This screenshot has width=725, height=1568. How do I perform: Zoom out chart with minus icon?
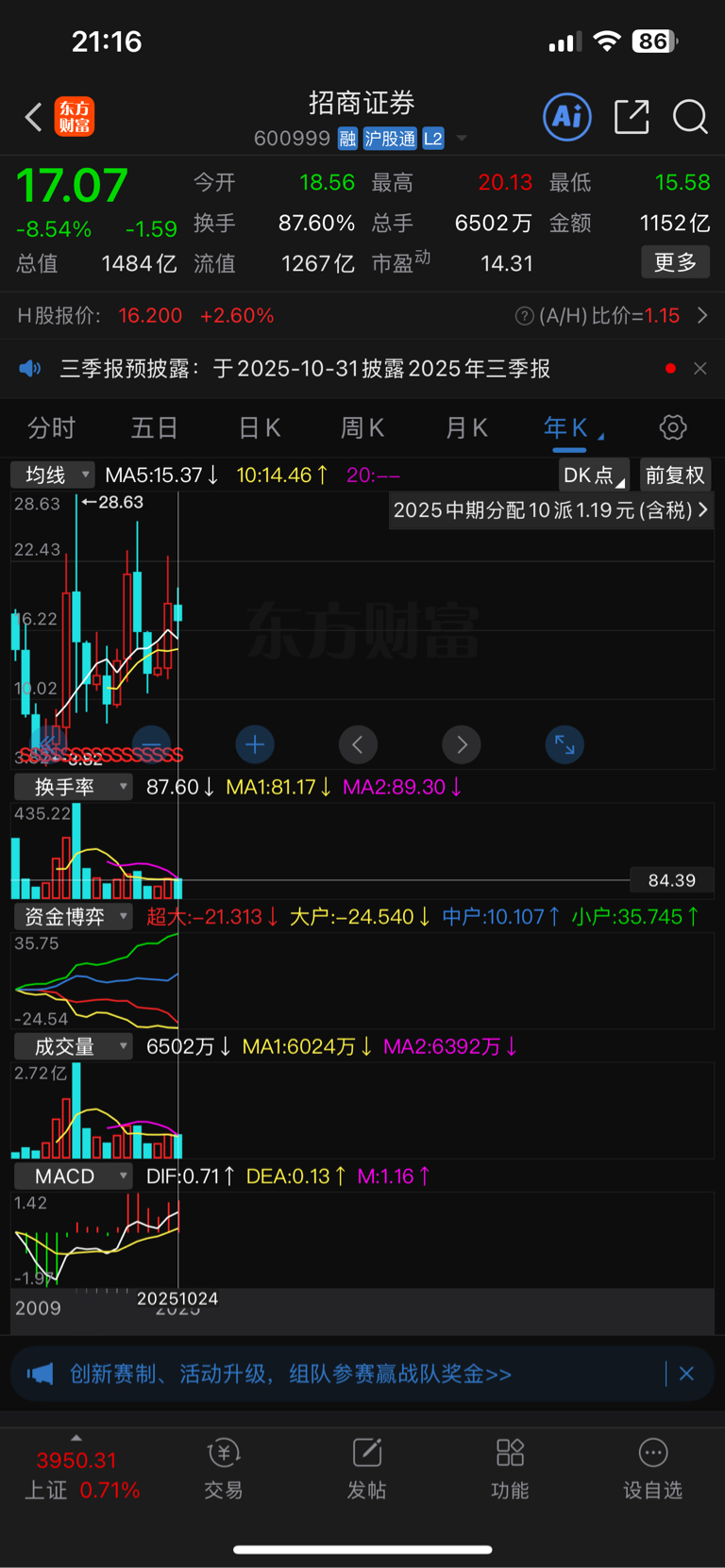(x=152, y=744)
